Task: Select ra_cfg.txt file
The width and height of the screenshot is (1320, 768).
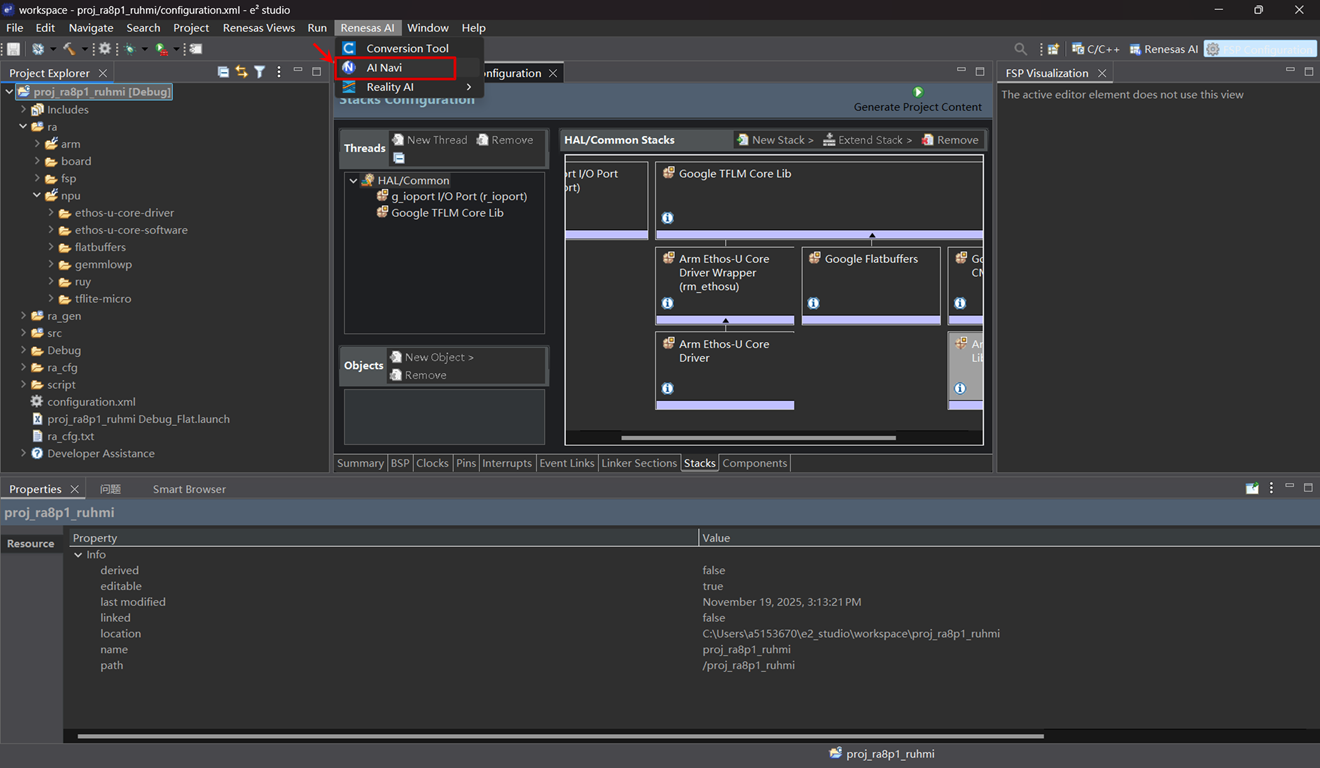Action: [x=62, y=436]
